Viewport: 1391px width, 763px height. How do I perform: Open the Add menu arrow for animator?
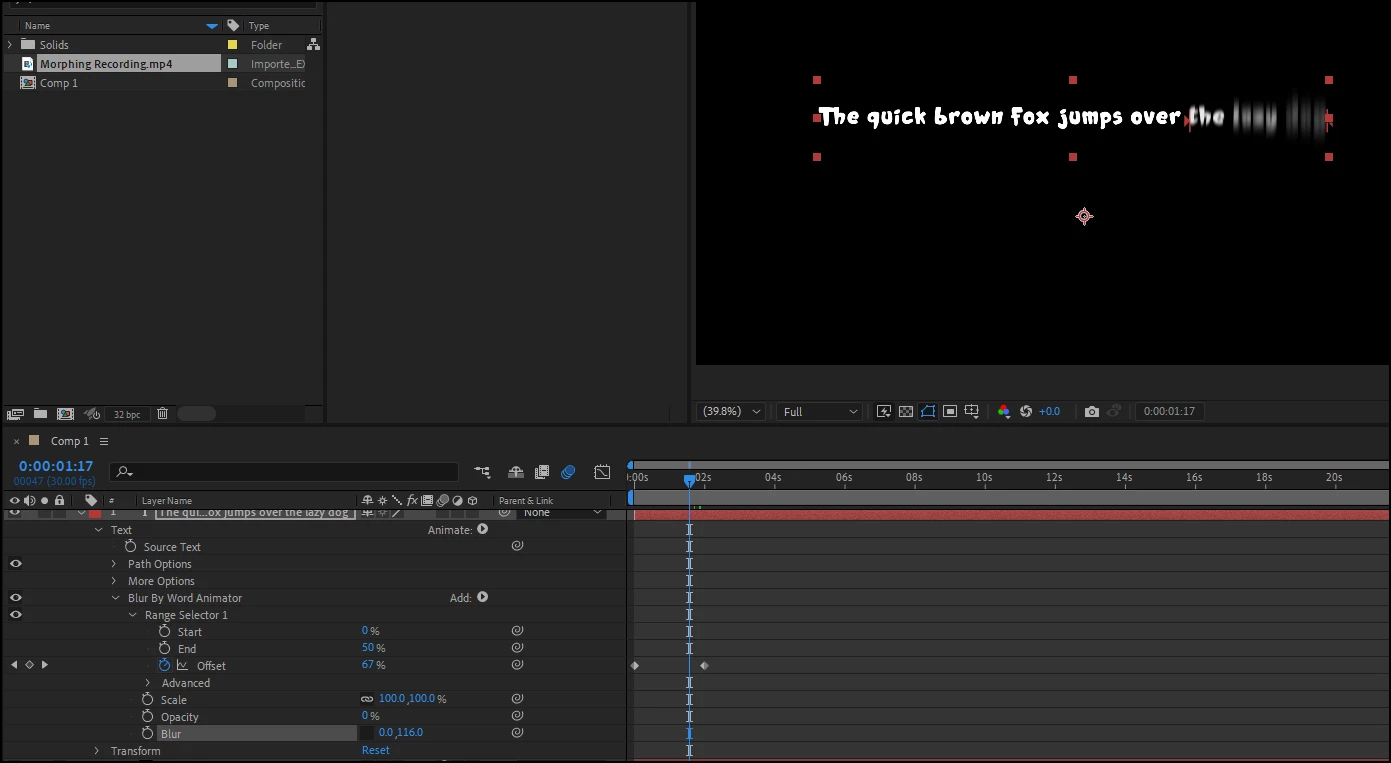point(483,597)
